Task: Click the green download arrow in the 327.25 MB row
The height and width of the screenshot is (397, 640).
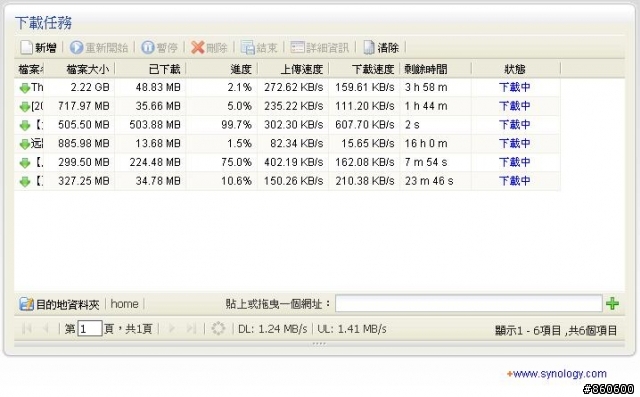Action: point(24,182)
